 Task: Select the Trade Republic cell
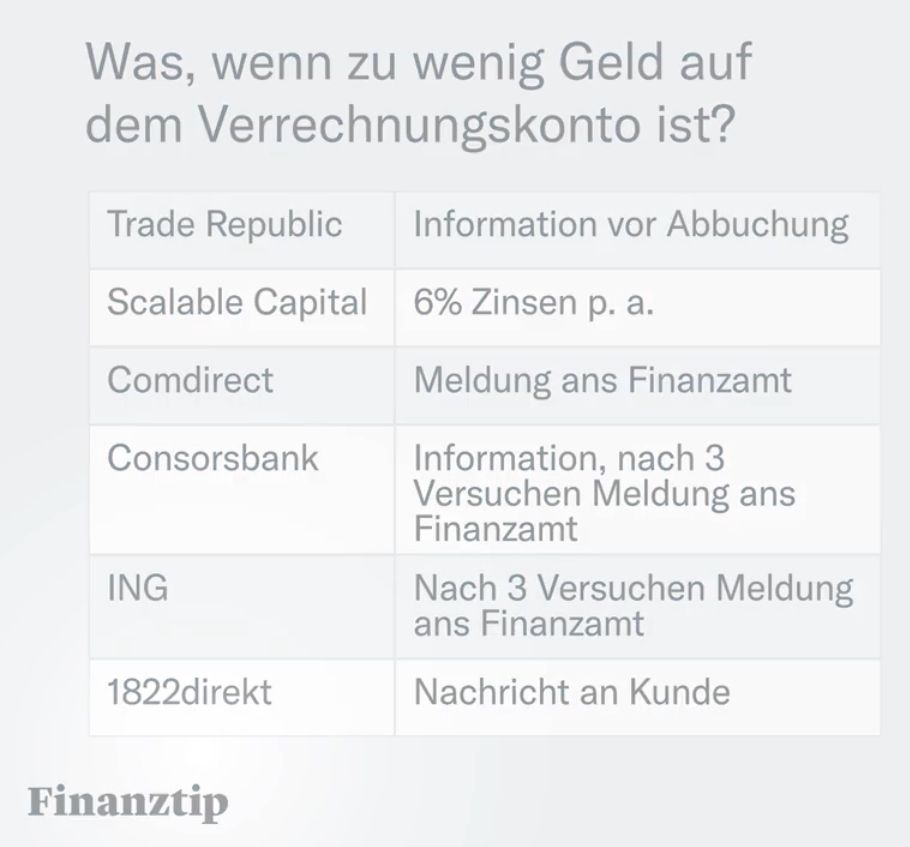pyautogui.click(x=224, y=224)
